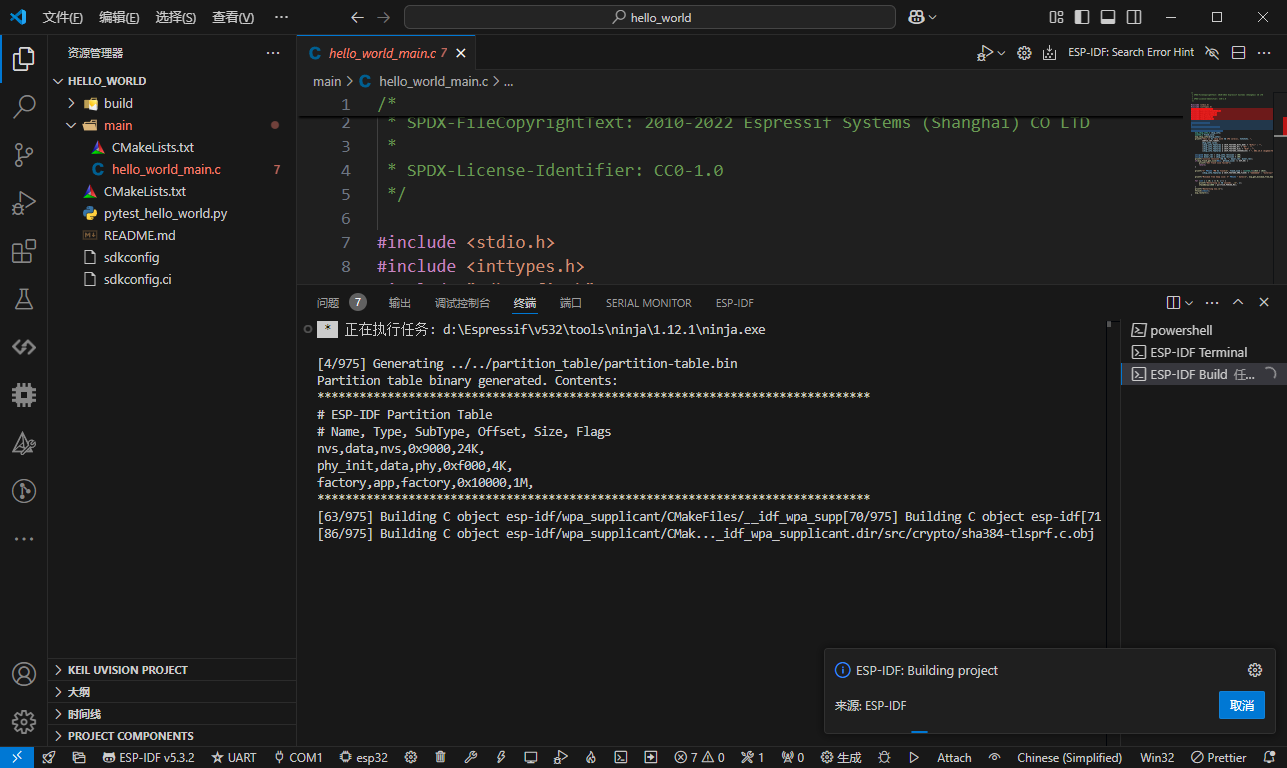Open the Testing flask view
Screen dimensions: 1287x768
[24, 299]
